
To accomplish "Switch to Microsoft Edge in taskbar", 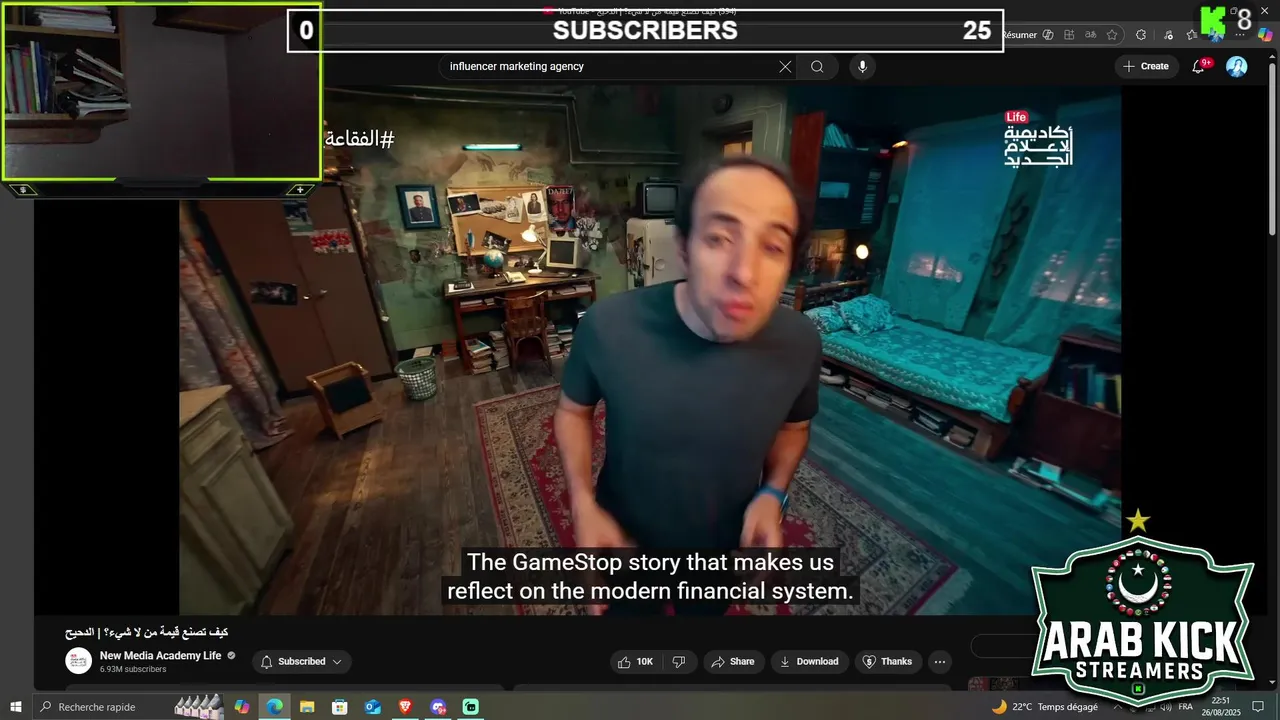I will (274, 707).
